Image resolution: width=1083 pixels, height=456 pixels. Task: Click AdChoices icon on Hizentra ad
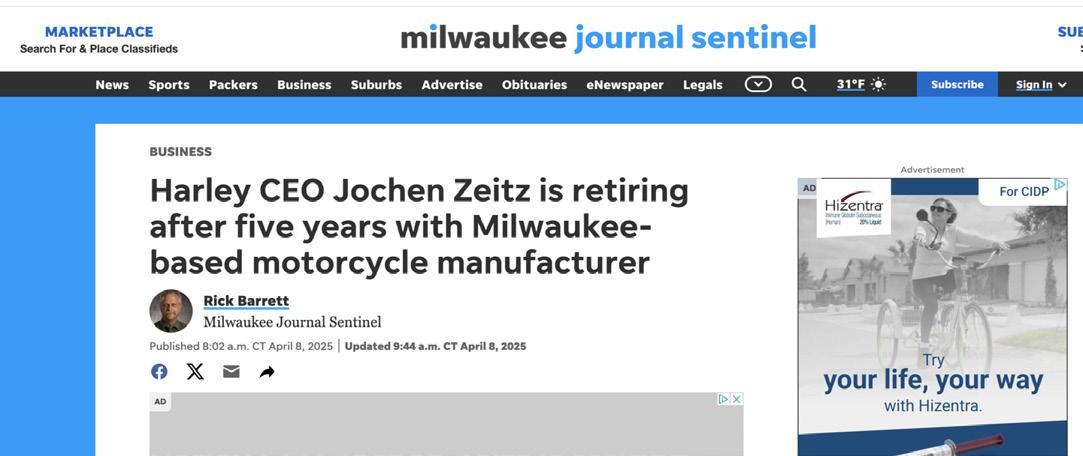tap(1060, 185)
